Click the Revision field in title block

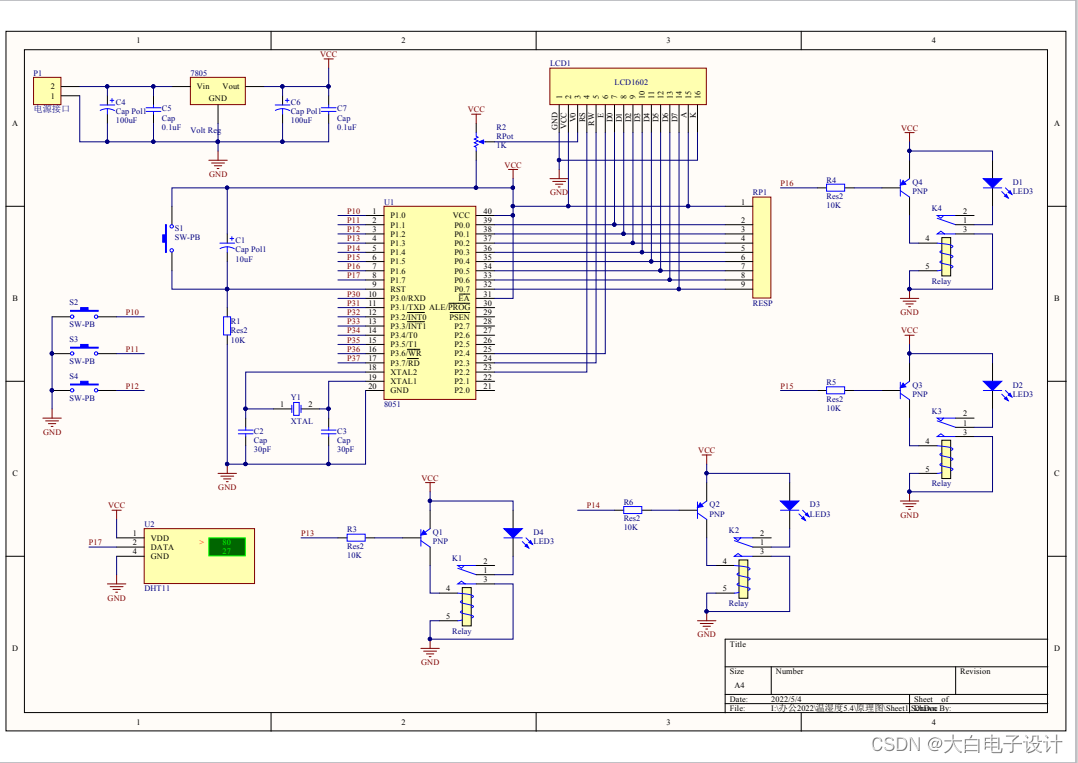tap(1002, 681)
